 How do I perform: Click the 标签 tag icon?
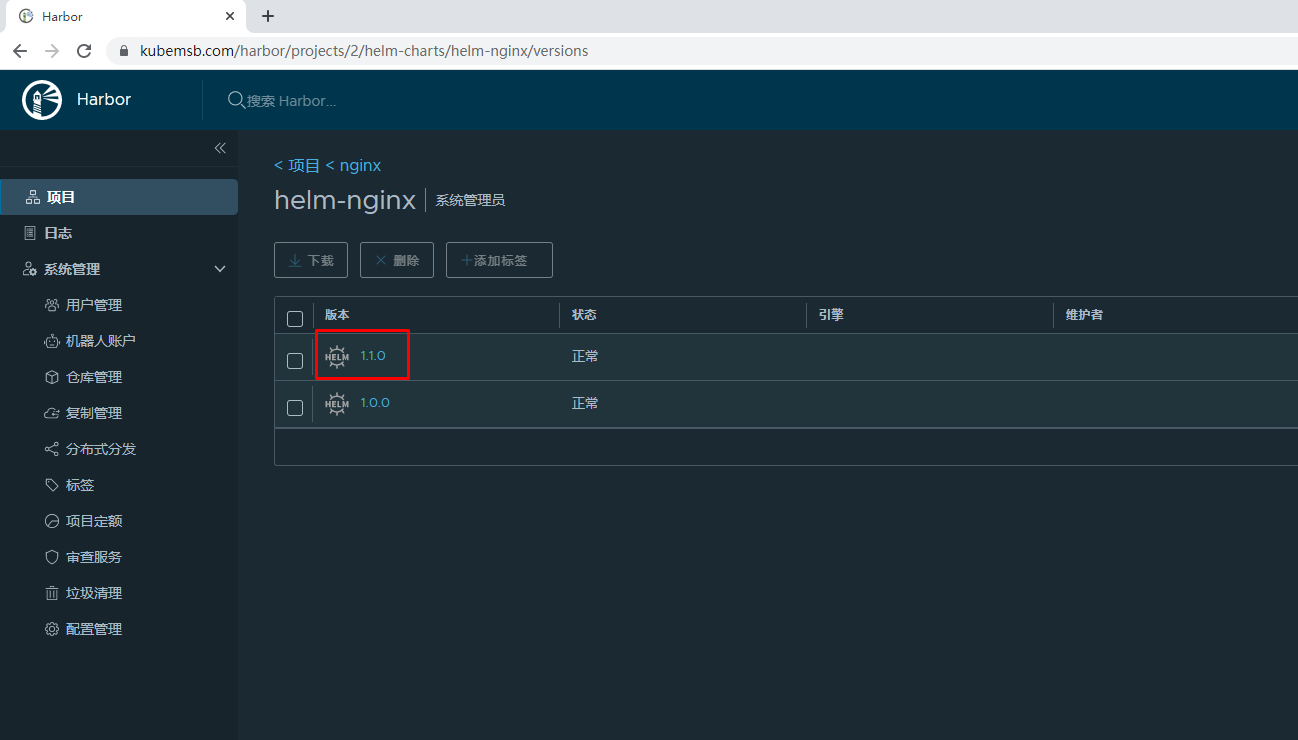pos(52,485)
